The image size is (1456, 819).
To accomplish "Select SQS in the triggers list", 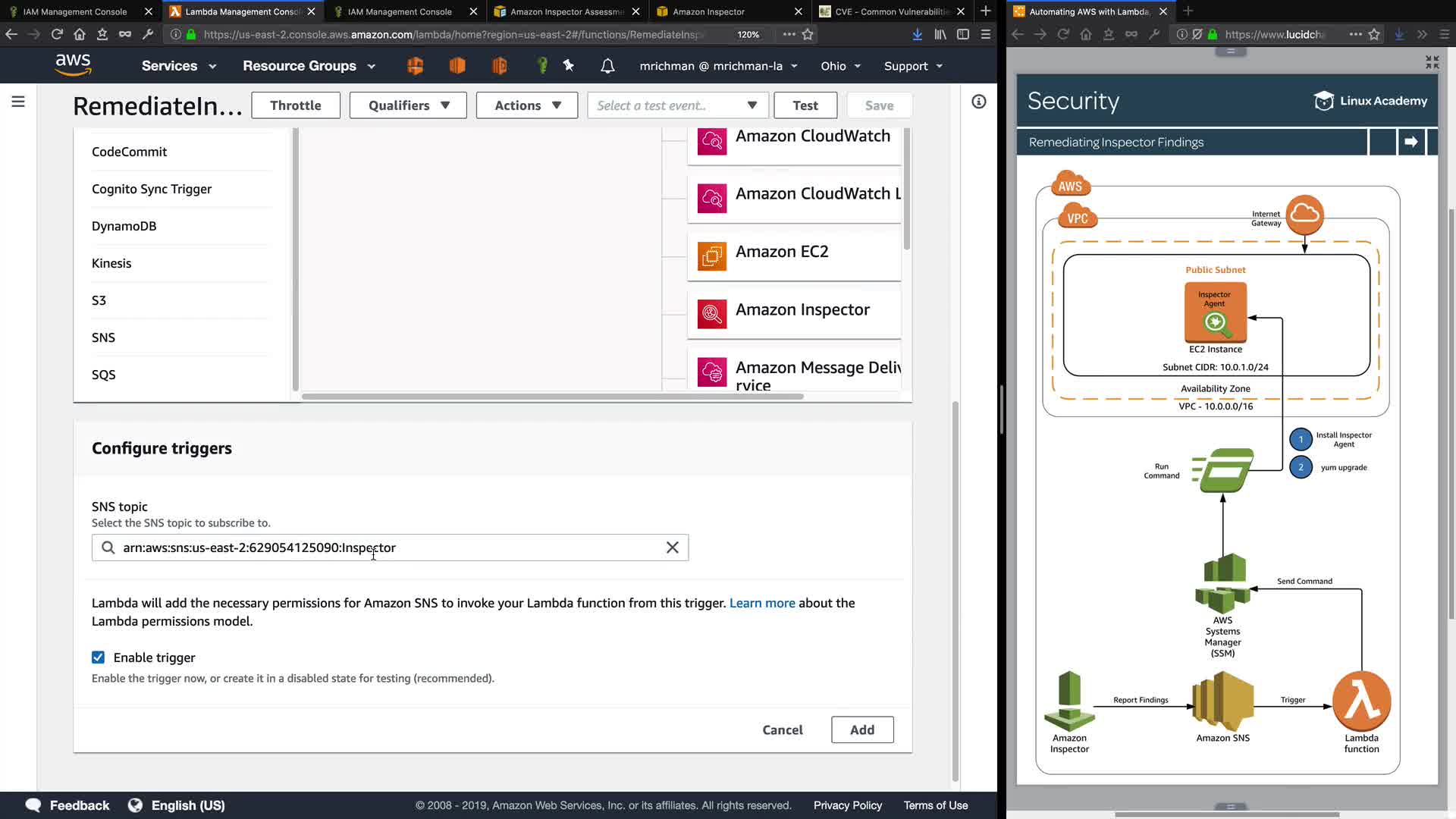I will (104, 375).
